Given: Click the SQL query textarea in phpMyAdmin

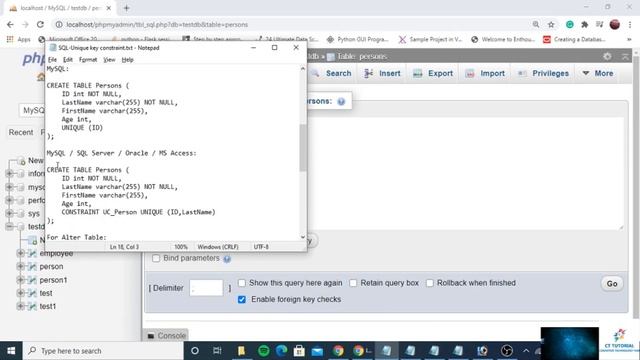Looking at the screenshot, I should tap(465, 173).
